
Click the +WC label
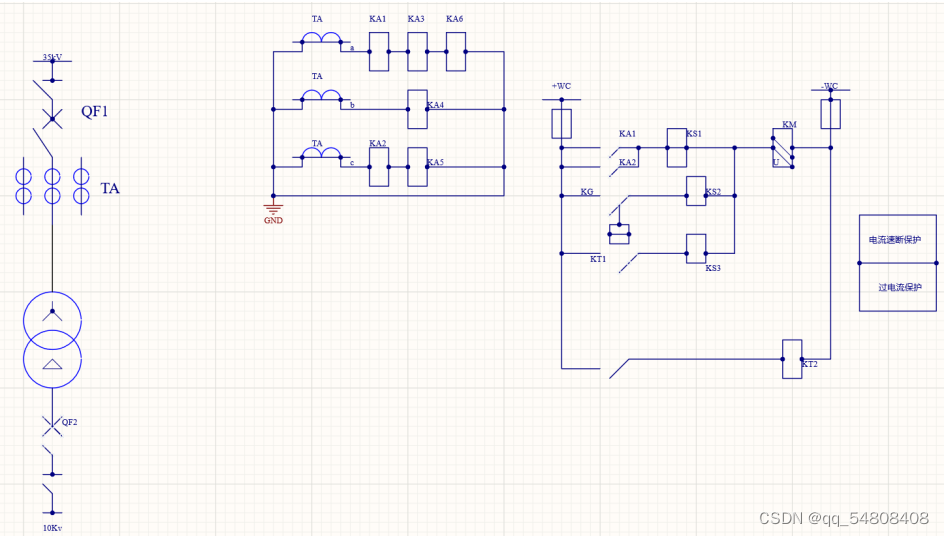point(561,86)
